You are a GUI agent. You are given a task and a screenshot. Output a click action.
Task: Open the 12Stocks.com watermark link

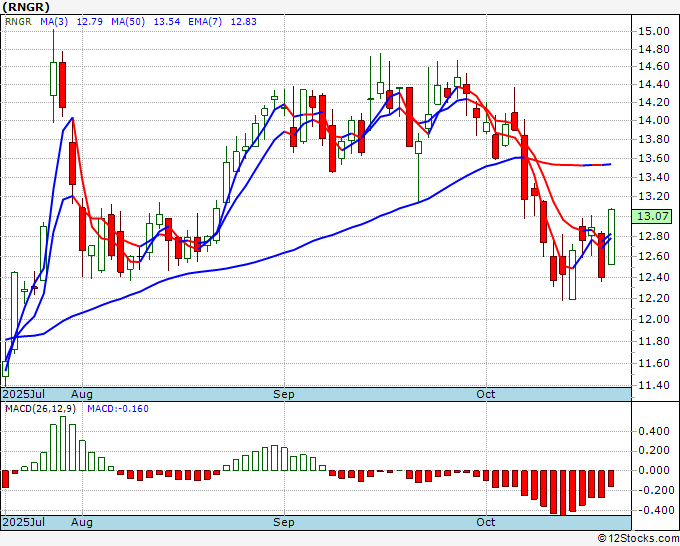coord(636,538)
